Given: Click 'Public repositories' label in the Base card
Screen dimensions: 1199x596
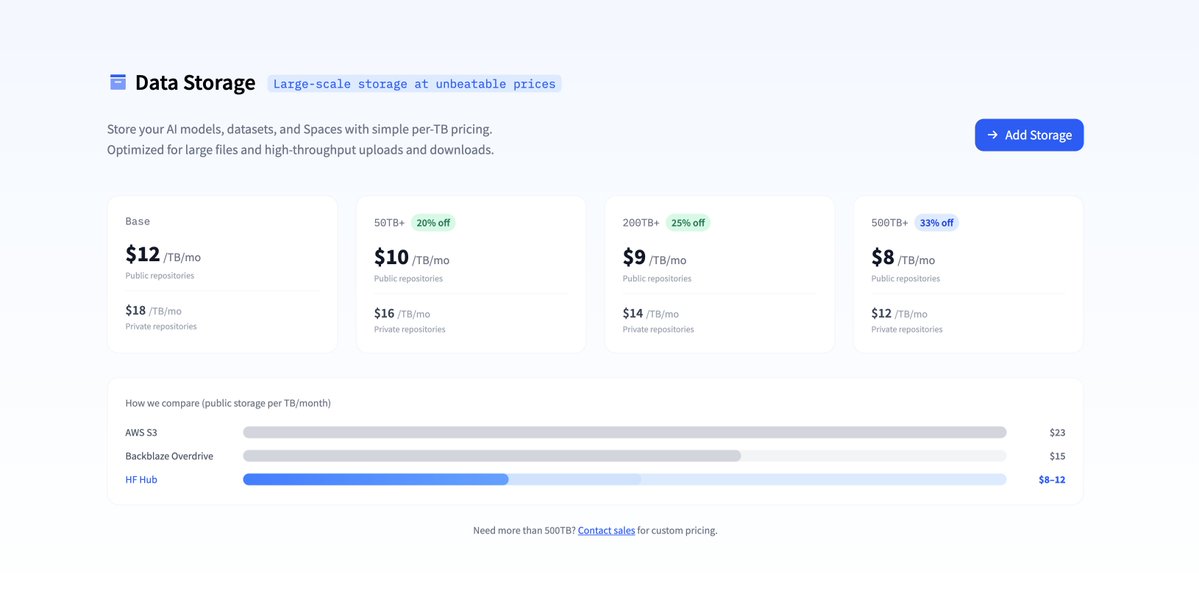Looking at the screenshot, I should 160,275.
